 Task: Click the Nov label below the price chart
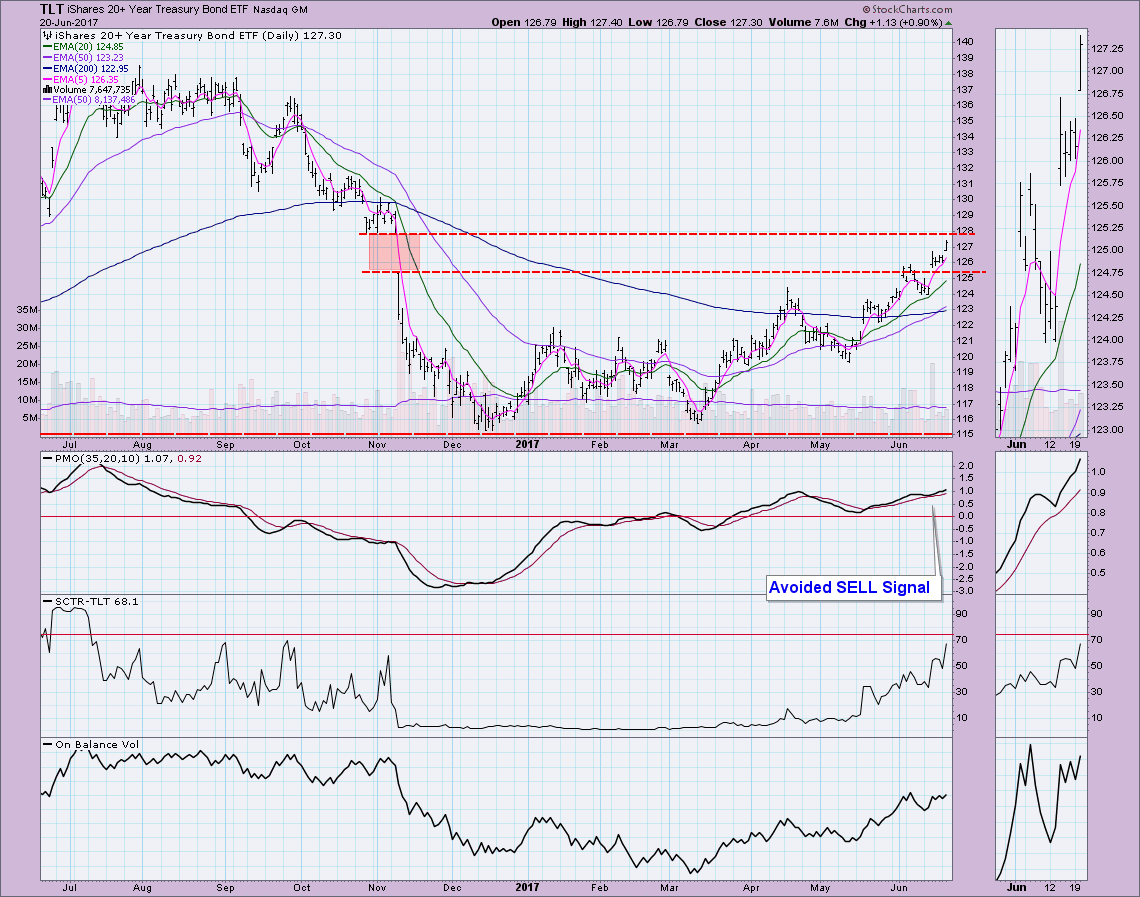[378, 442]
